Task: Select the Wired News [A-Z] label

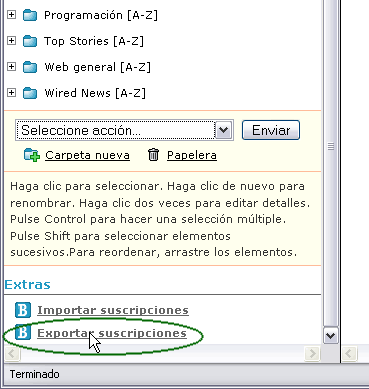Action: click(95, 93)
